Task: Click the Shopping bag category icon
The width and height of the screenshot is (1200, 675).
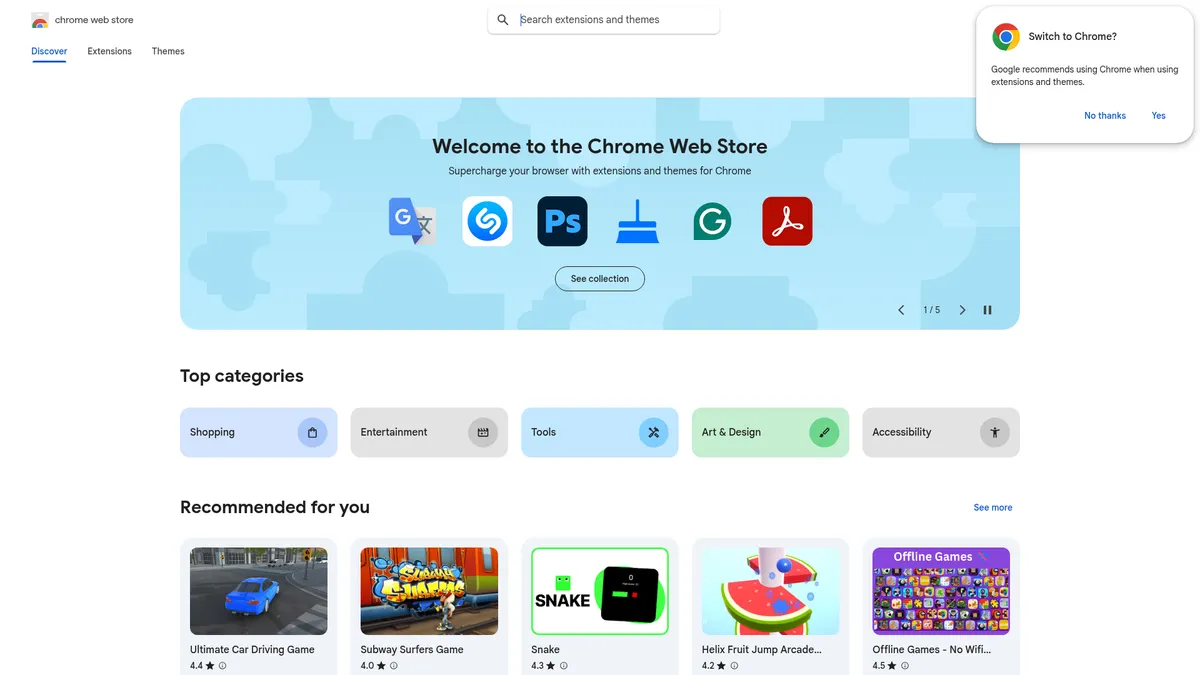Action: tap(312, 432)
